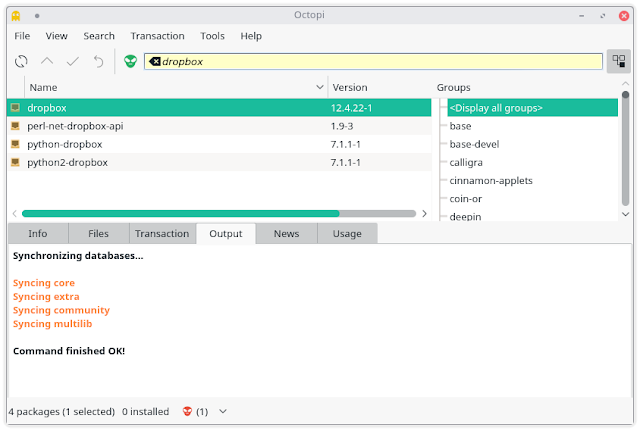
Task: Click the red outdated packages icon
Action: (187, 411)
